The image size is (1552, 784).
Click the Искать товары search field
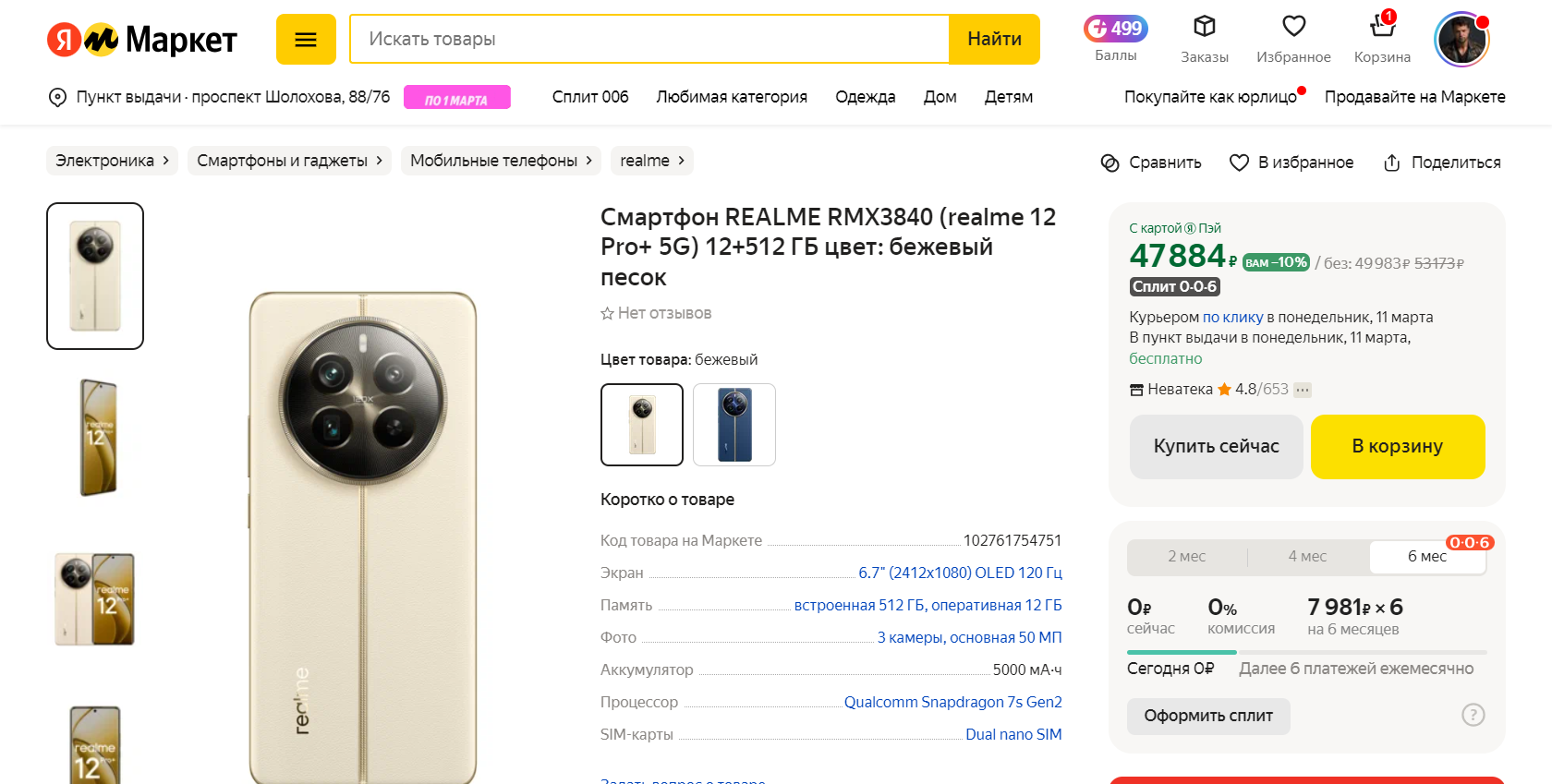click(x=647, y=39)
